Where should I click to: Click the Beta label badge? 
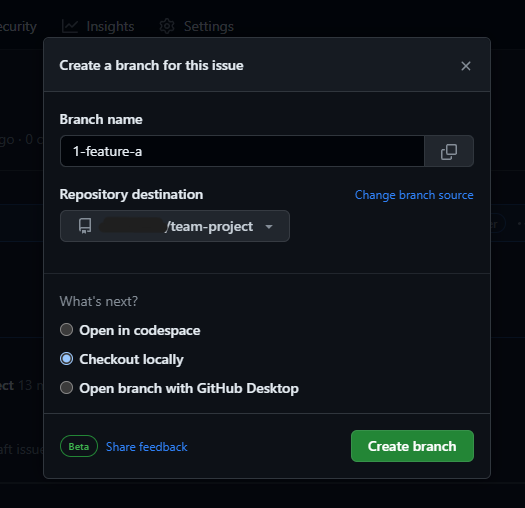point(79,446)
